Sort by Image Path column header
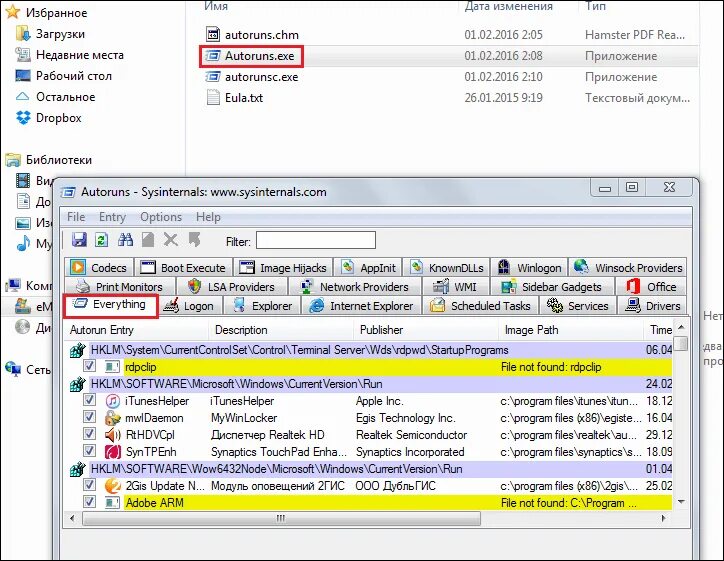This screenshot has height=561, width=724. [571, 330]
